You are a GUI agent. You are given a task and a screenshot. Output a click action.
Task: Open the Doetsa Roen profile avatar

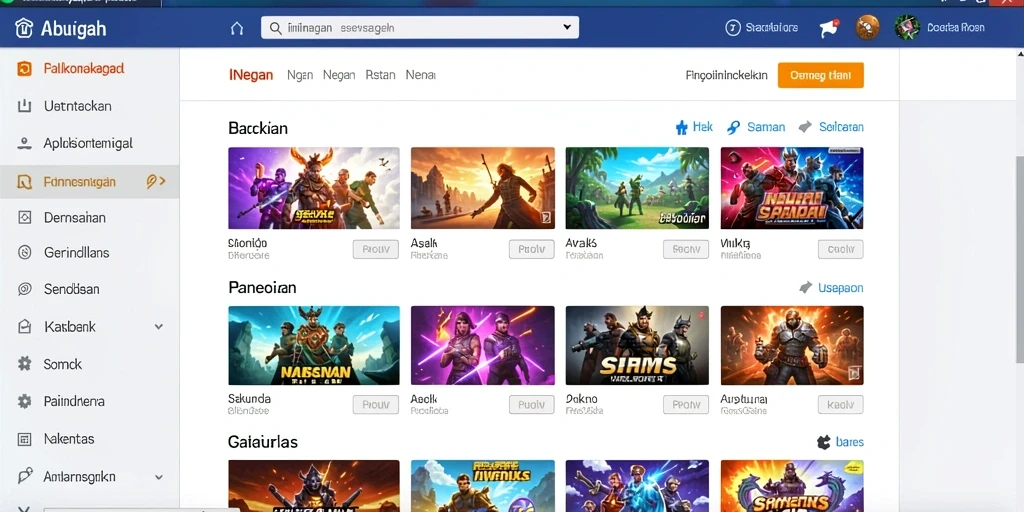click(907, 27)
